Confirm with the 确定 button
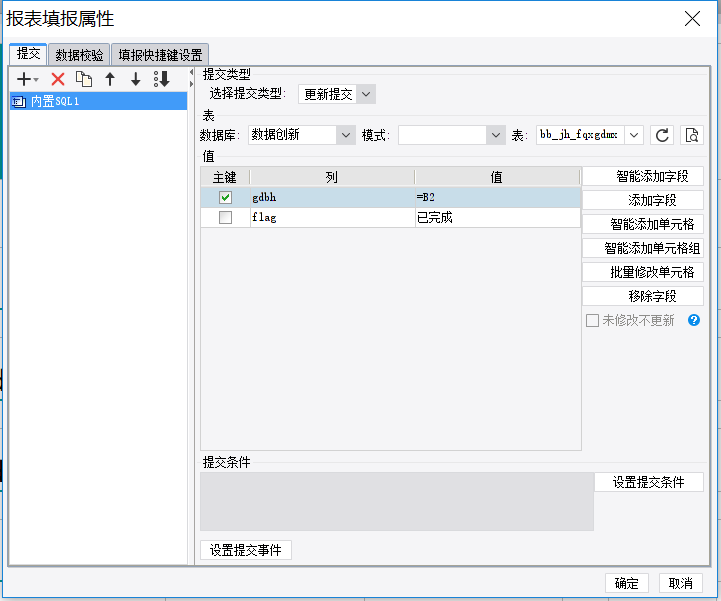The image size is (721, 601). (x=627, y=584)
